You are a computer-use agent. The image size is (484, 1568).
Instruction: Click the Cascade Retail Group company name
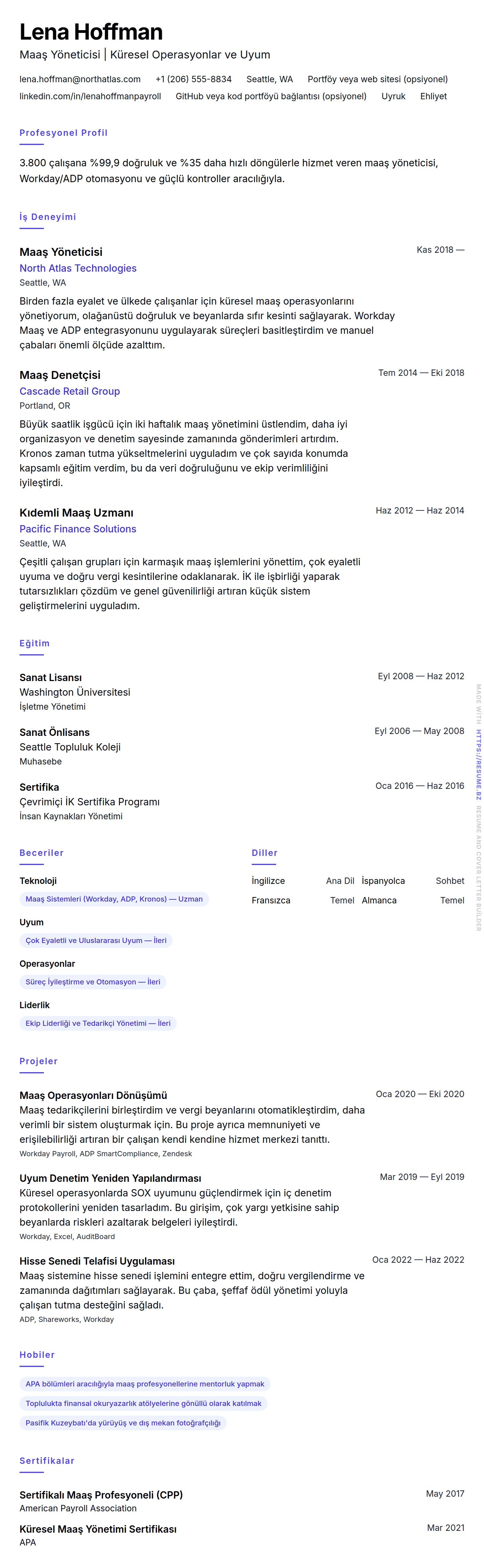[69, 391]
